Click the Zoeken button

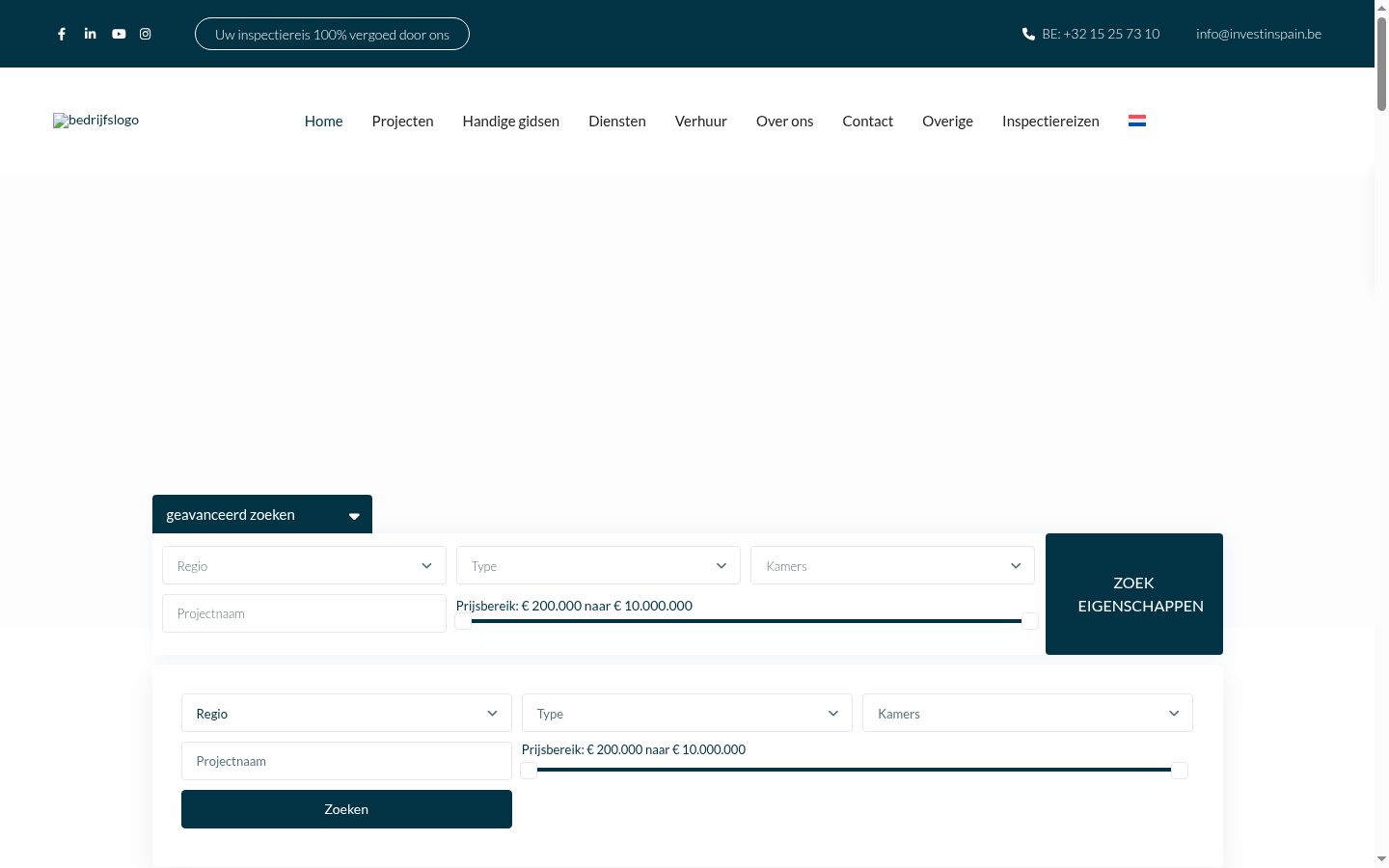pos(346,809)
